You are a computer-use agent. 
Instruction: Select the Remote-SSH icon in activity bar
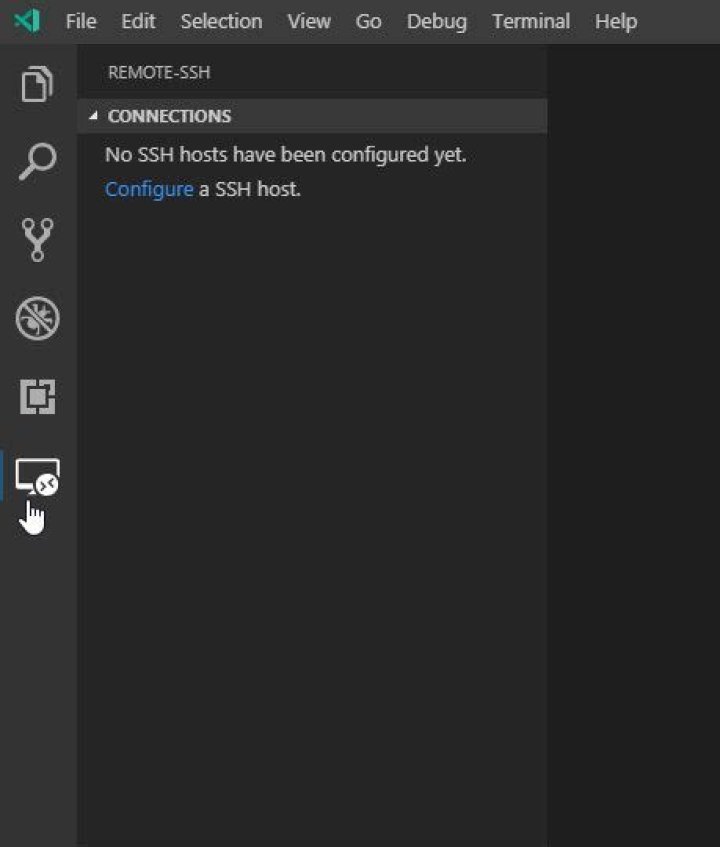[x=38, y=477]
